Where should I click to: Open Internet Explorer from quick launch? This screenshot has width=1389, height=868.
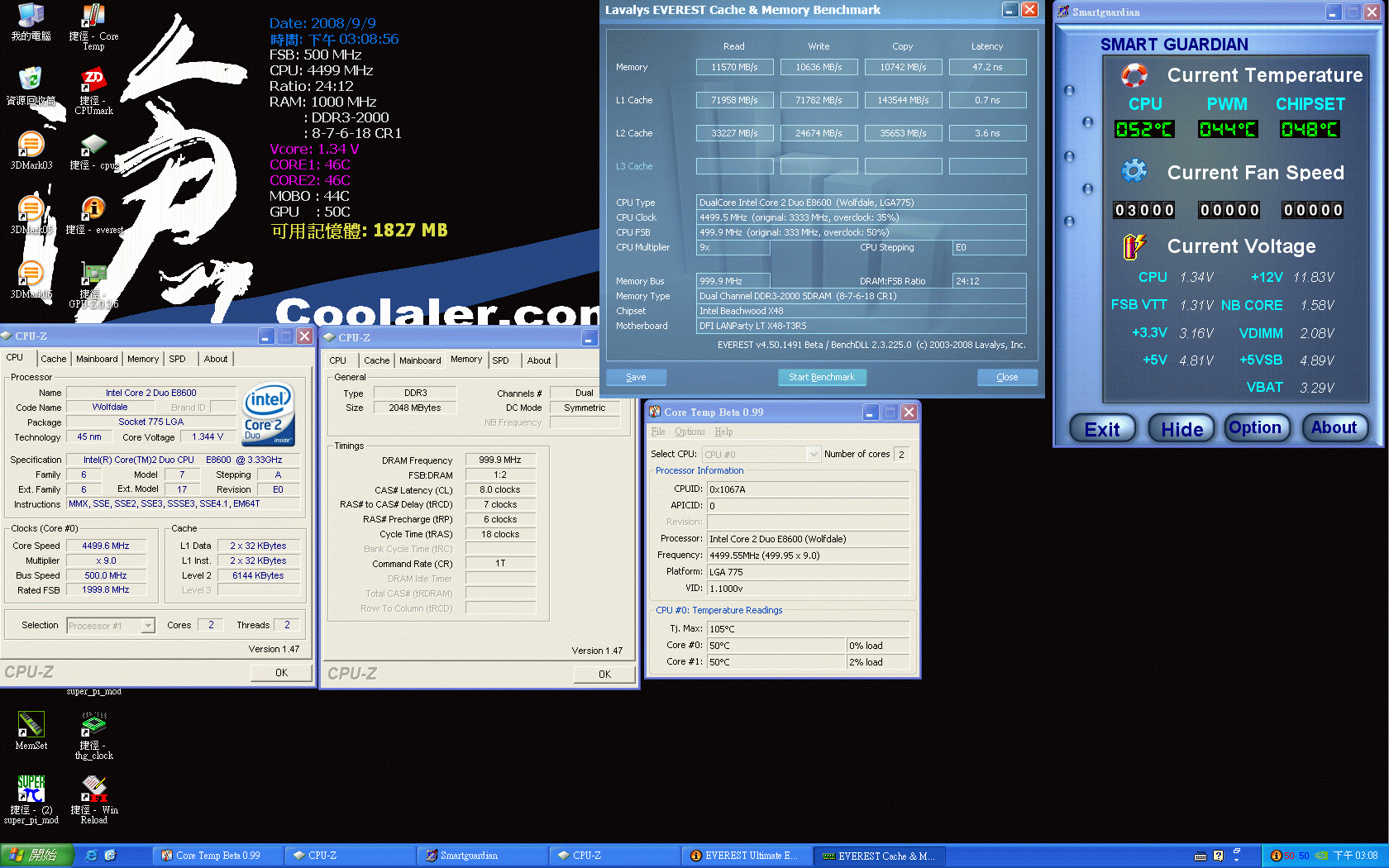[91, 856]
